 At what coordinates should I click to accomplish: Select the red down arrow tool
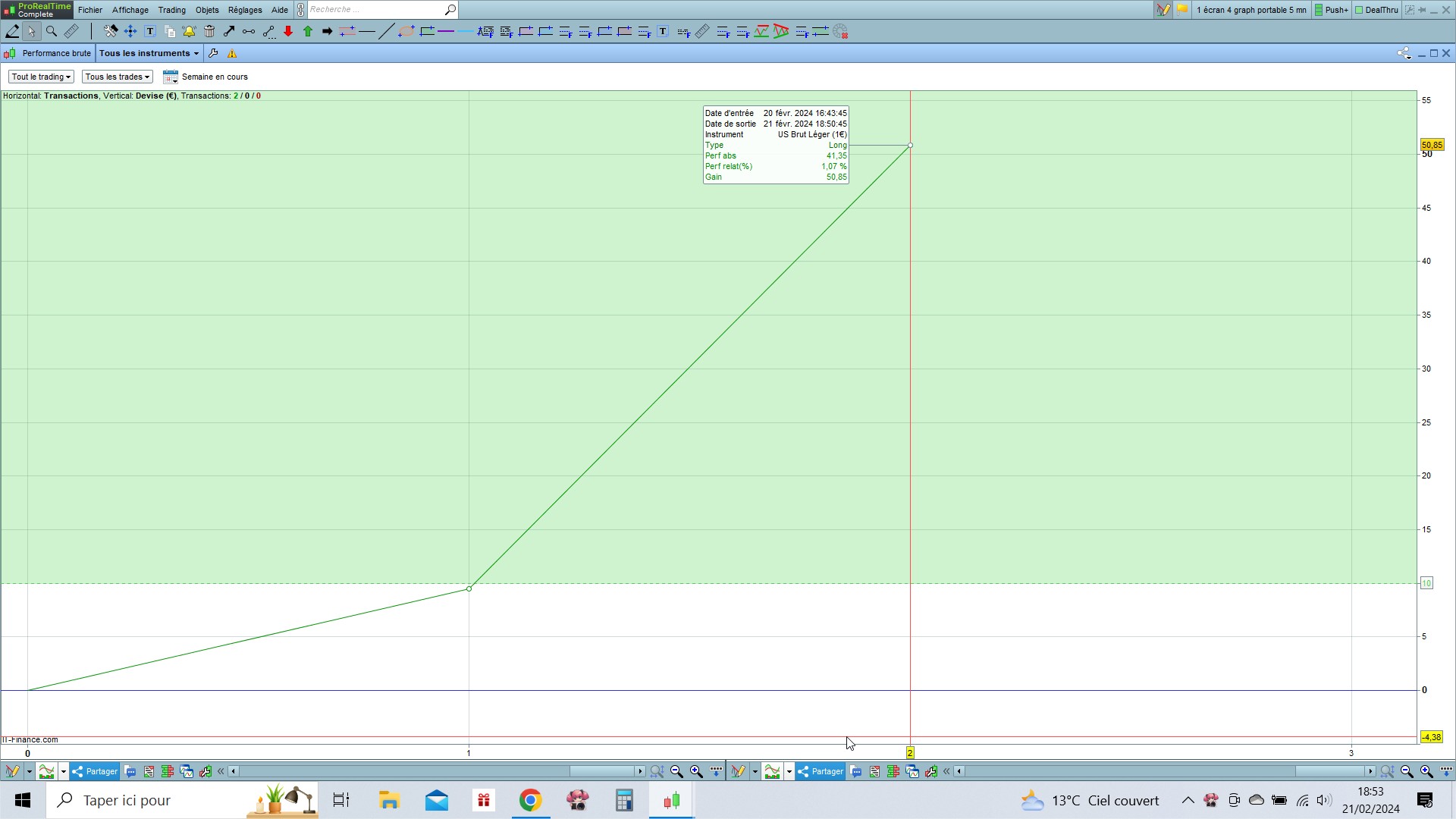click(x=288, y=31)
